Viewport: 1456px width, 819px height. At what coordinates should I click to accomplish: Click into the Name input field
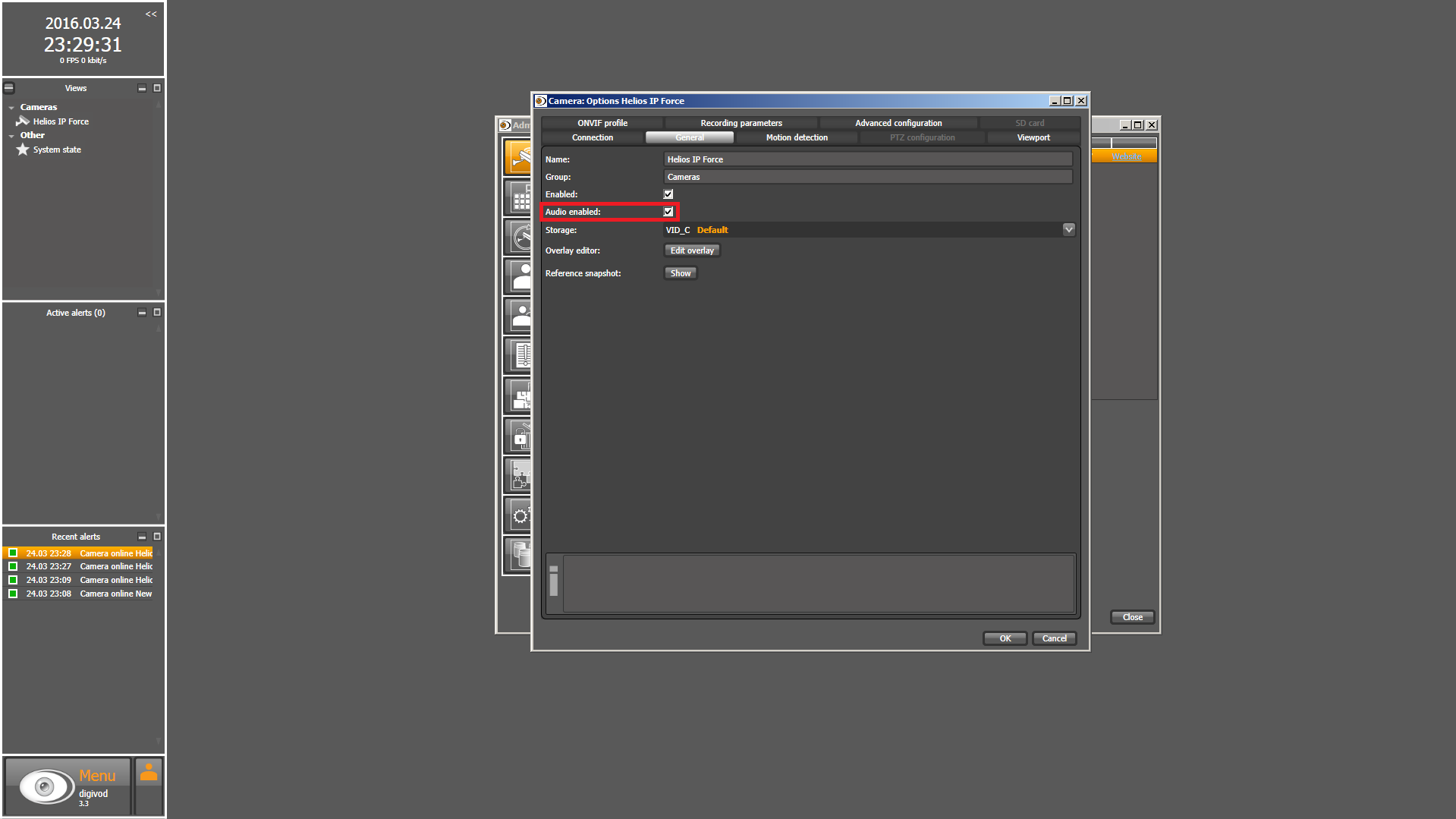(867, 159)
